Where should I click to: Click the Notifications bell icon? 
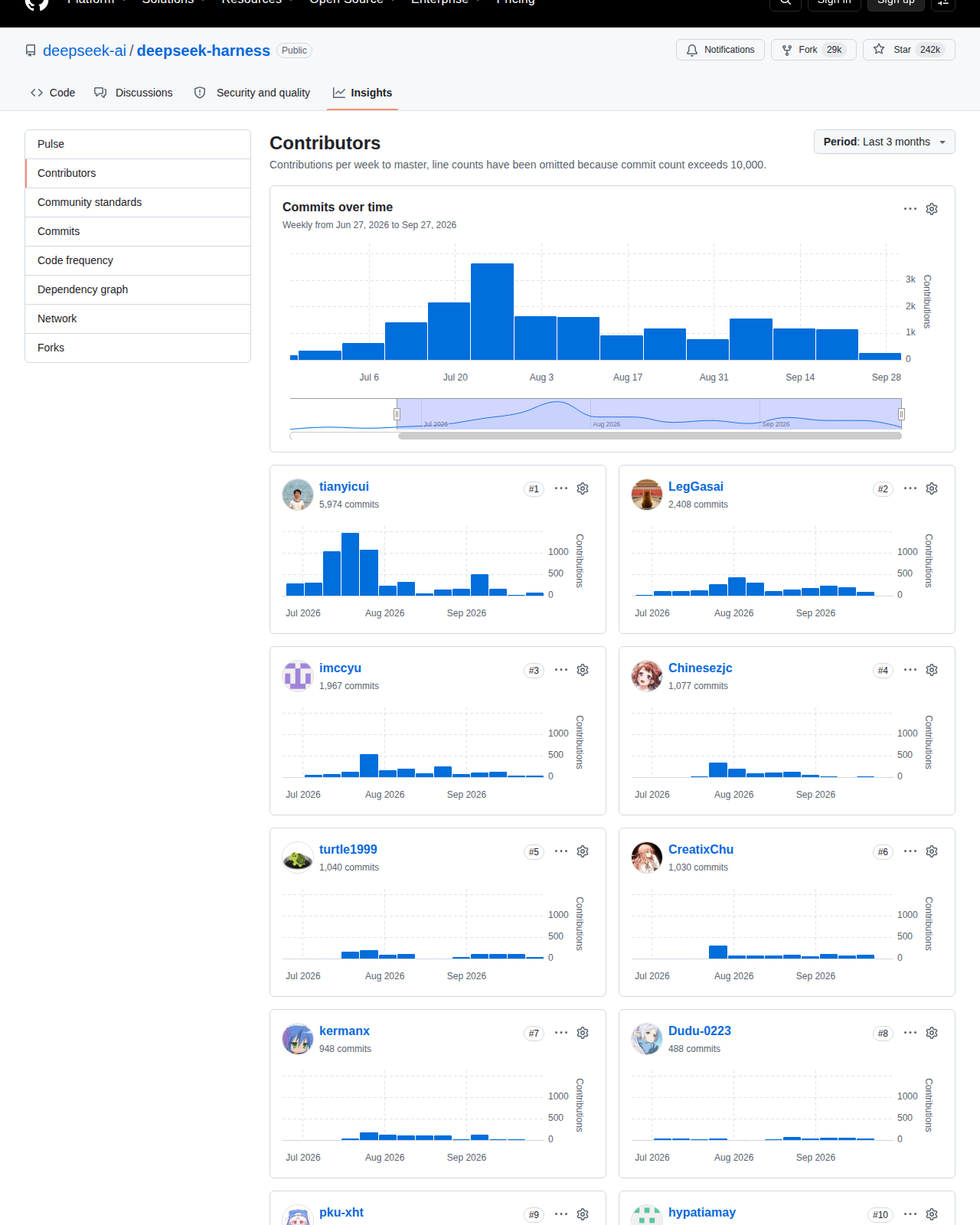(692, 50)
